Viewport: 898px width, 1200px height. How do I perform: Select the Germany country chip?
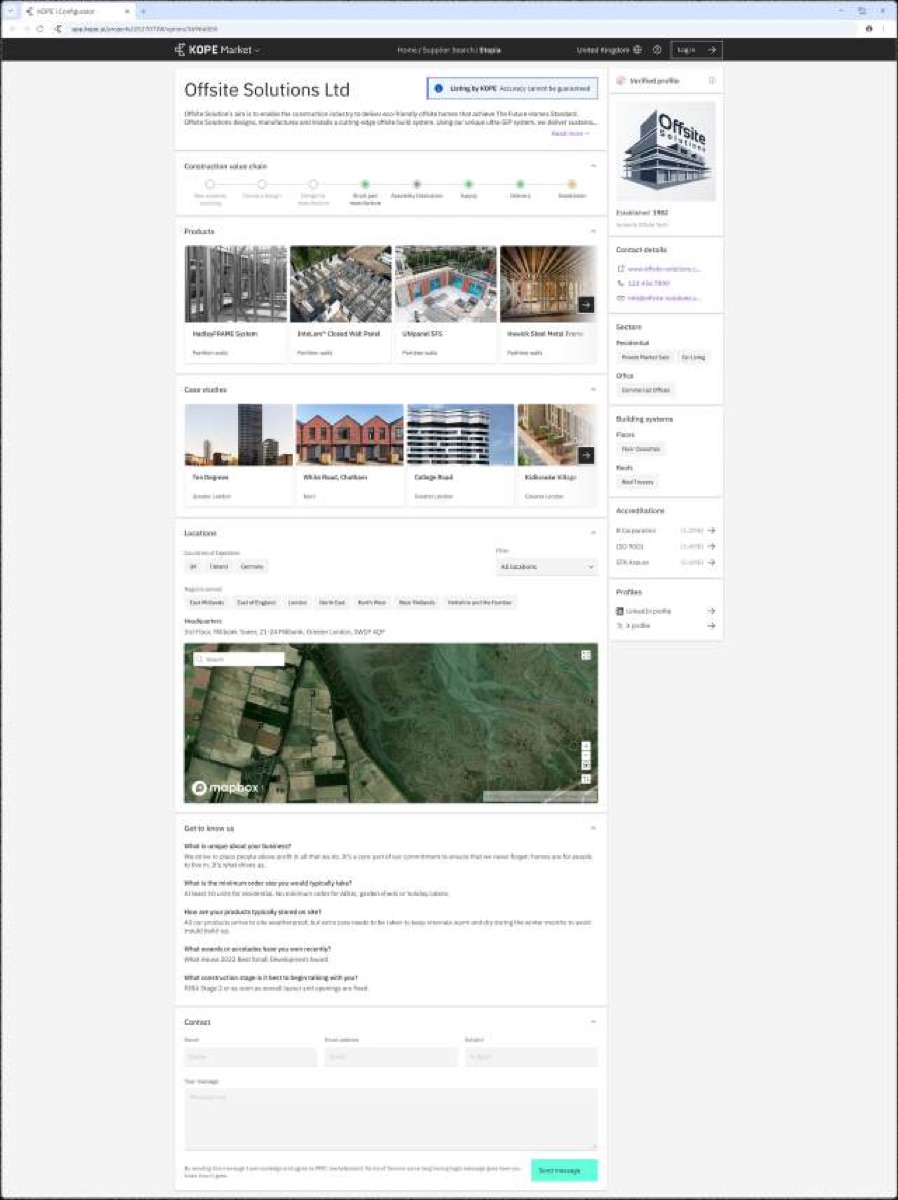[252, 567]
